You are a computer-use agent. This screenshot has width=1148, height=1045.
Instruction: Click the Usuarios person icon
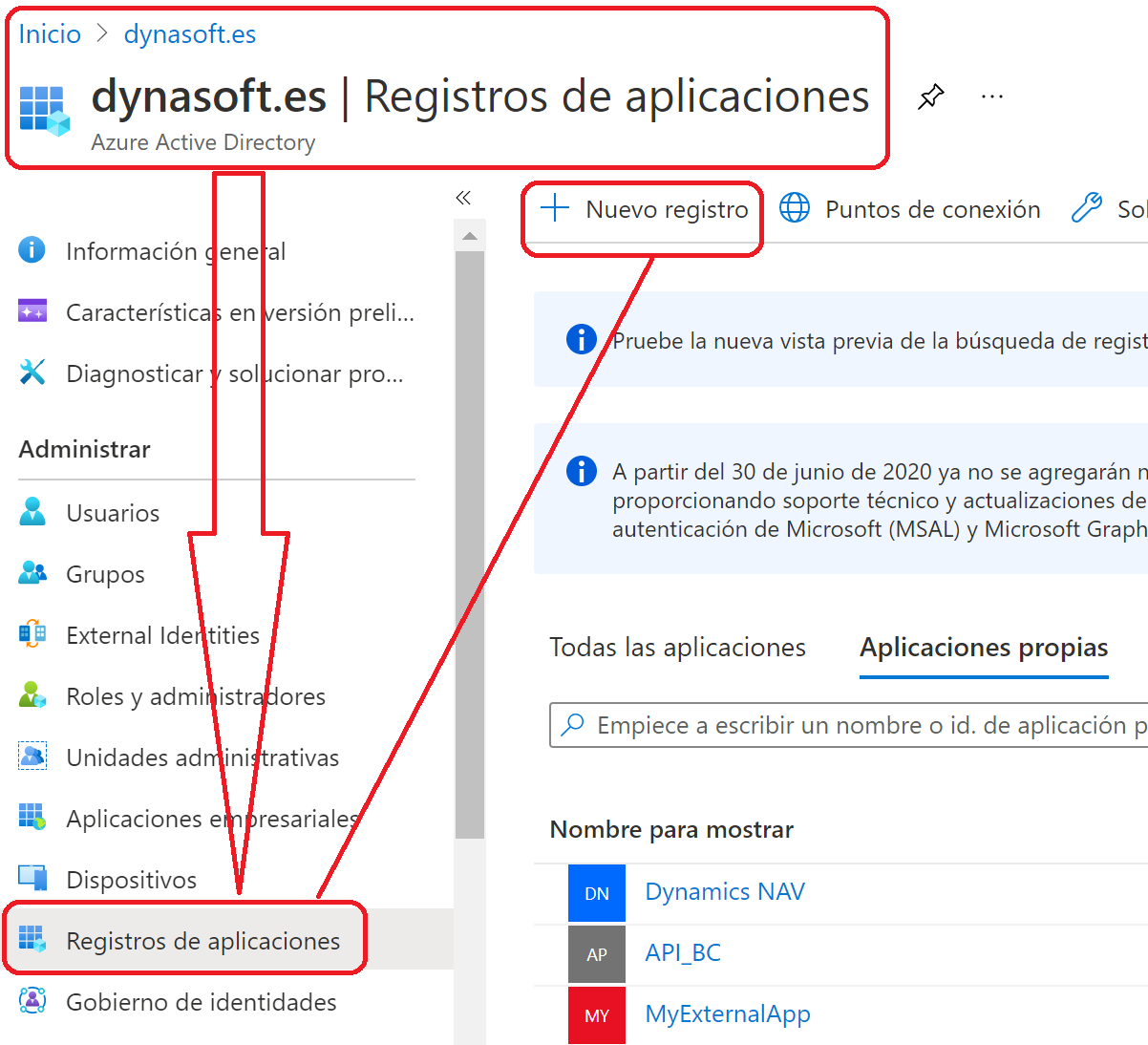click(x=32, y=512)
